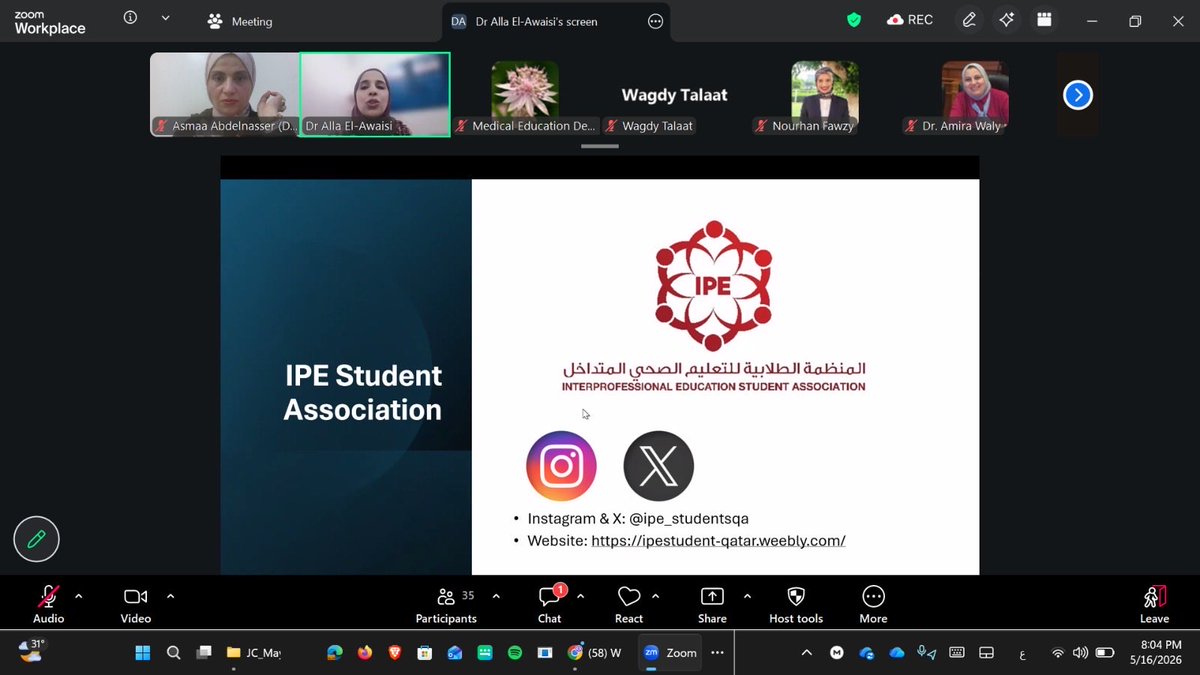
Task: Expand the hidden system tray icons
Action: click(x=807, y=653)
